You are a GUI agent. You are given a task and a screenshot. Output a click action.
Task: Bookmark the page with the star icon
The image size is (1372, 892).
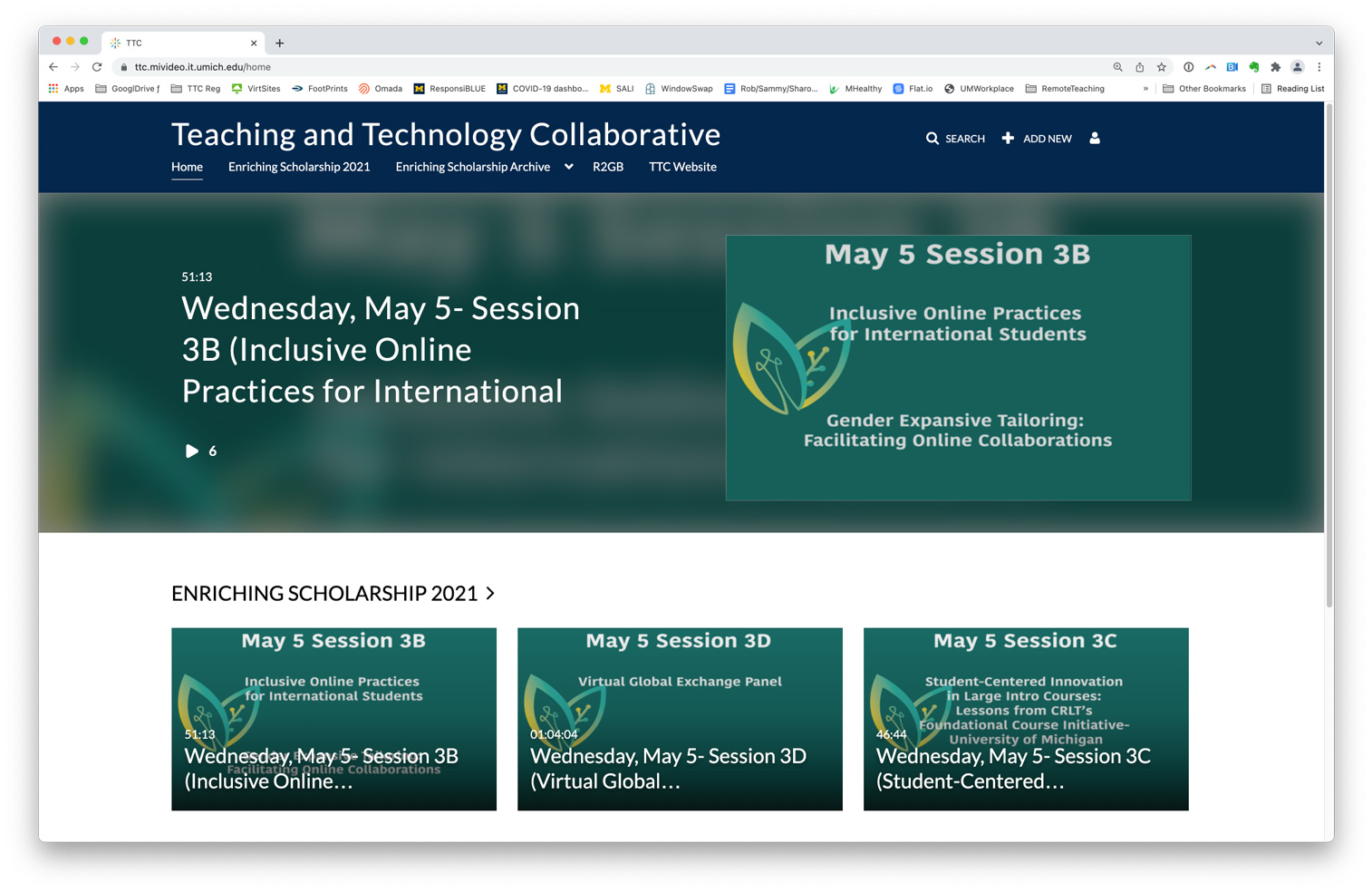tap(1161, 67)
